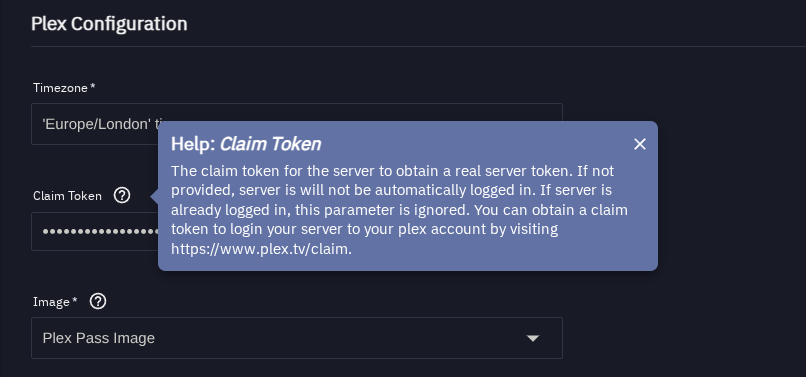Click the Plex Configuration section heading
Viewport: 806px width, 377px height.
pos(109,24)
